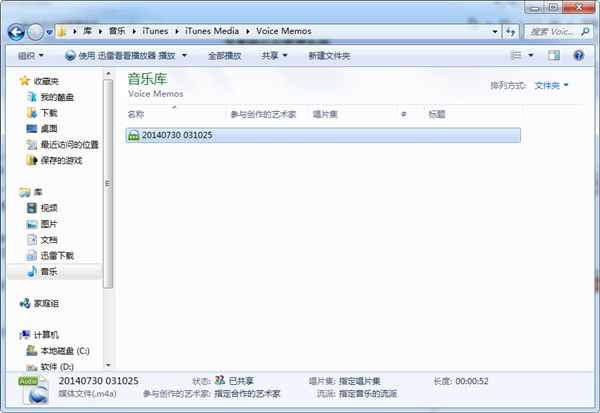Click 全部播放 in the toolbar
This screenshot has height=413, width=600.
(x=225, y=56)
